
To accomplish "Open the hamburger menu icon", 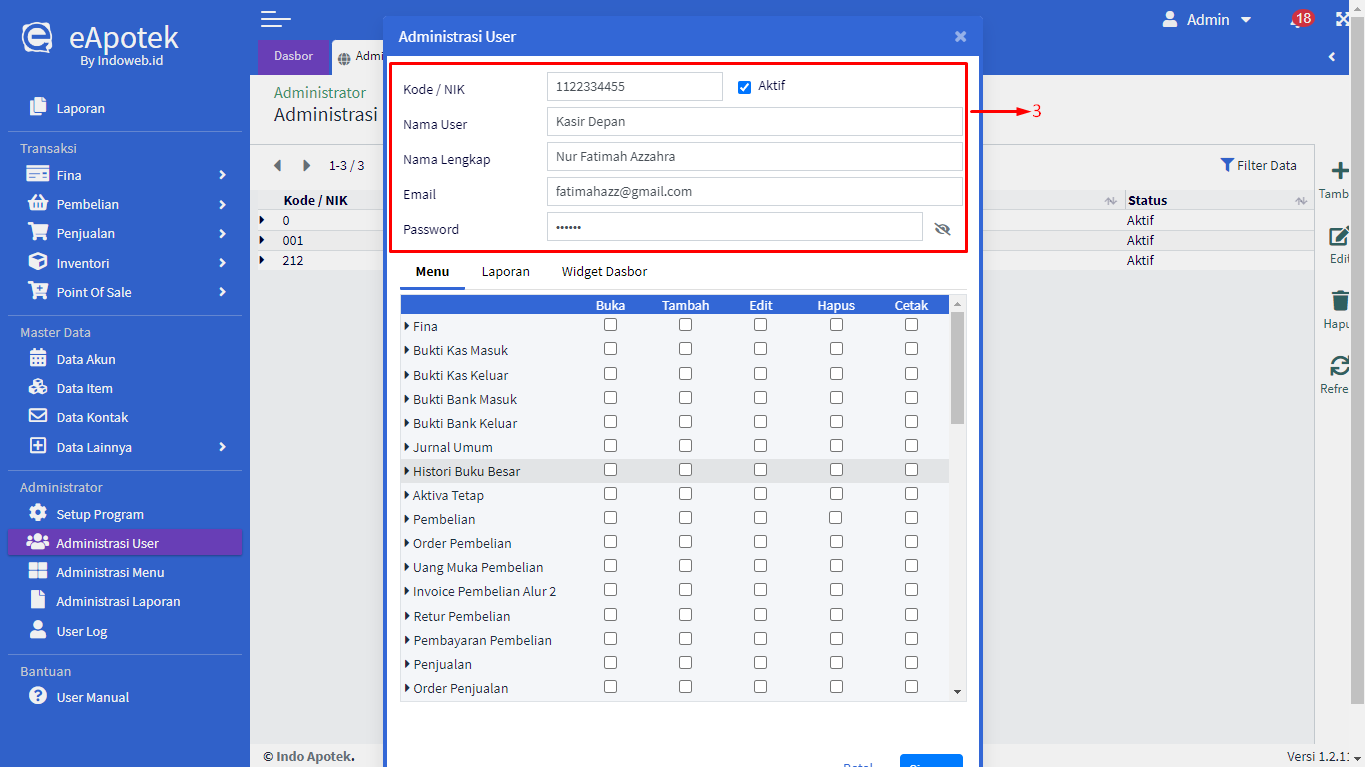I will pyautogui.click(x=275, y=19).
